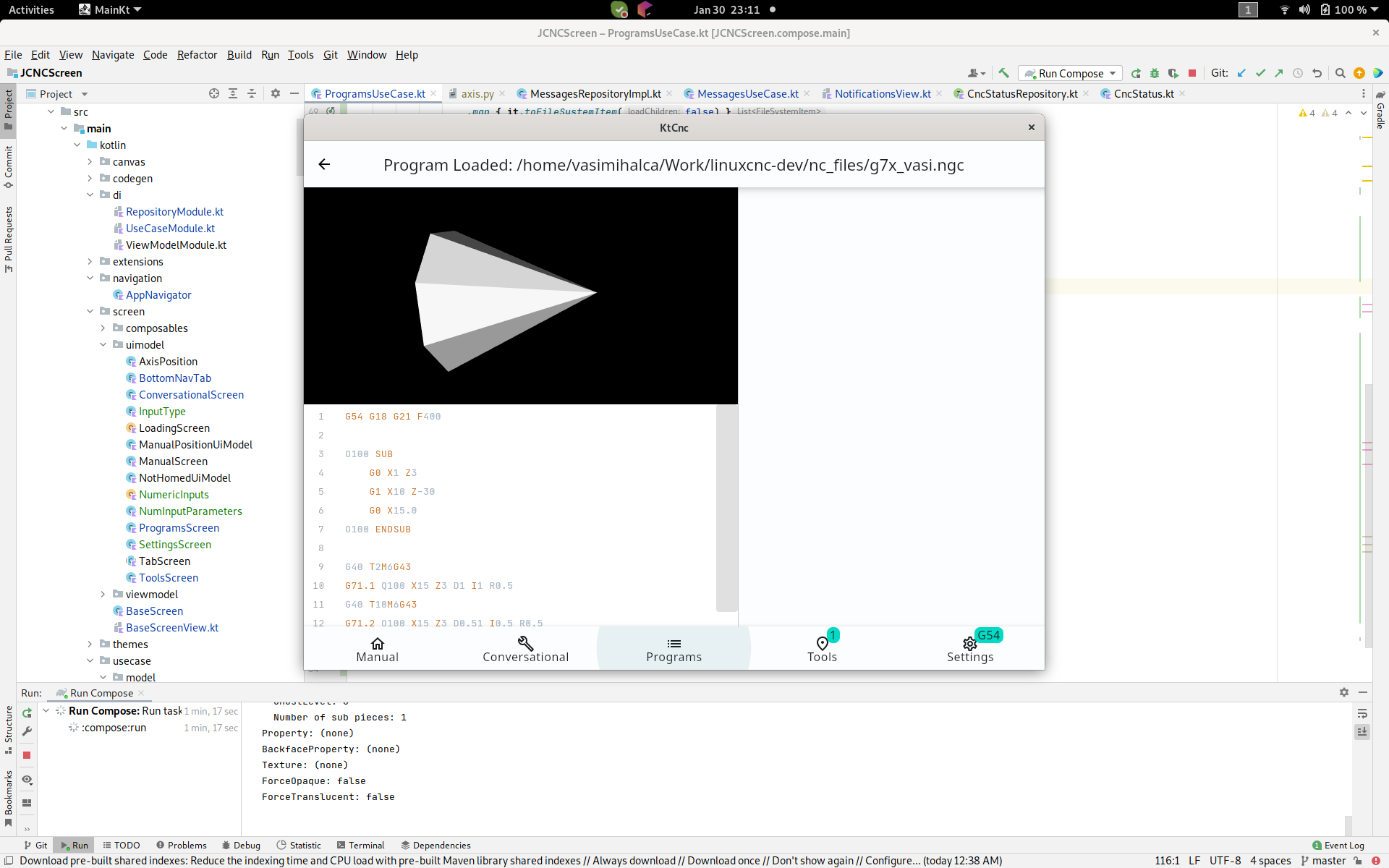
Task: Toggle soft-wrap in Run console
Action: point(1362,713)
